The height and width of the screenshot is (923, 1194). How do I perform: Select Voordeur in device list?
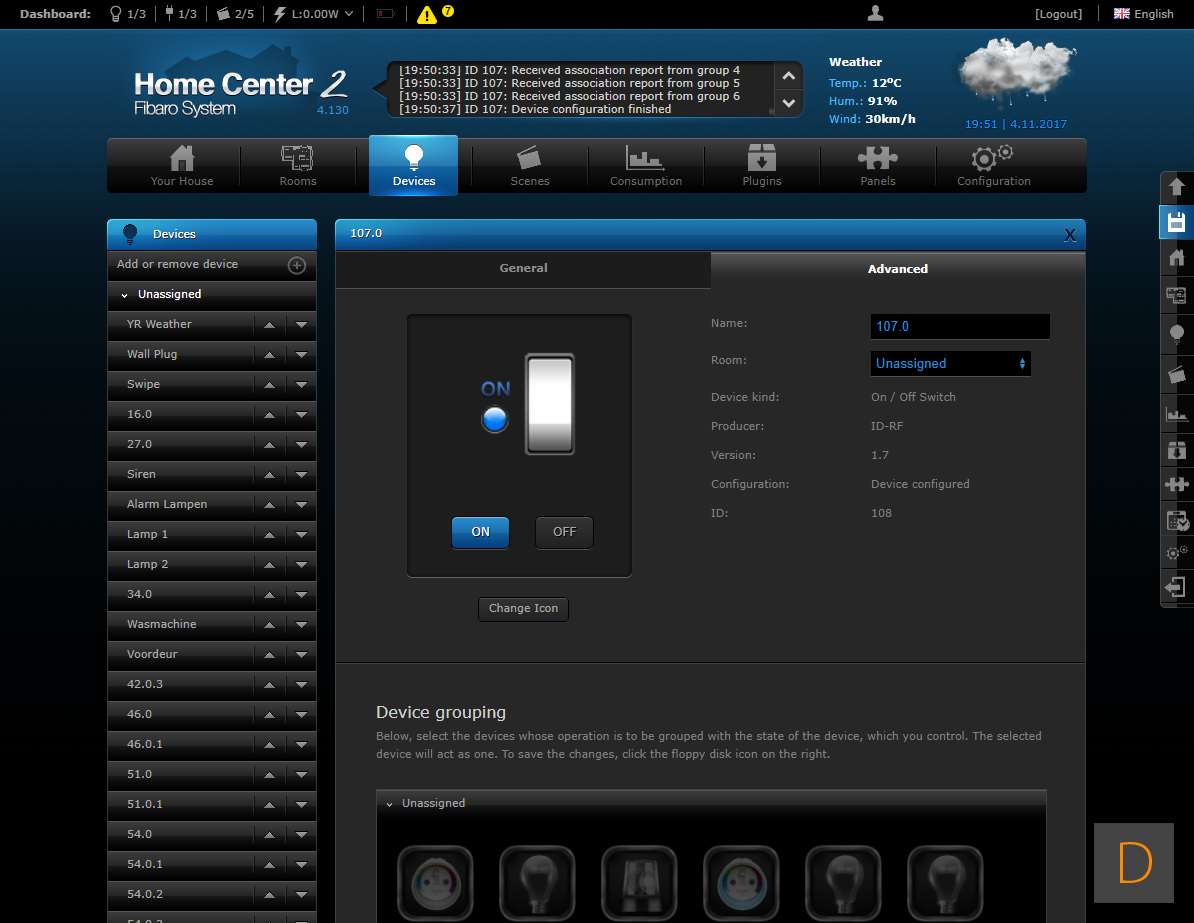[152, 654]
